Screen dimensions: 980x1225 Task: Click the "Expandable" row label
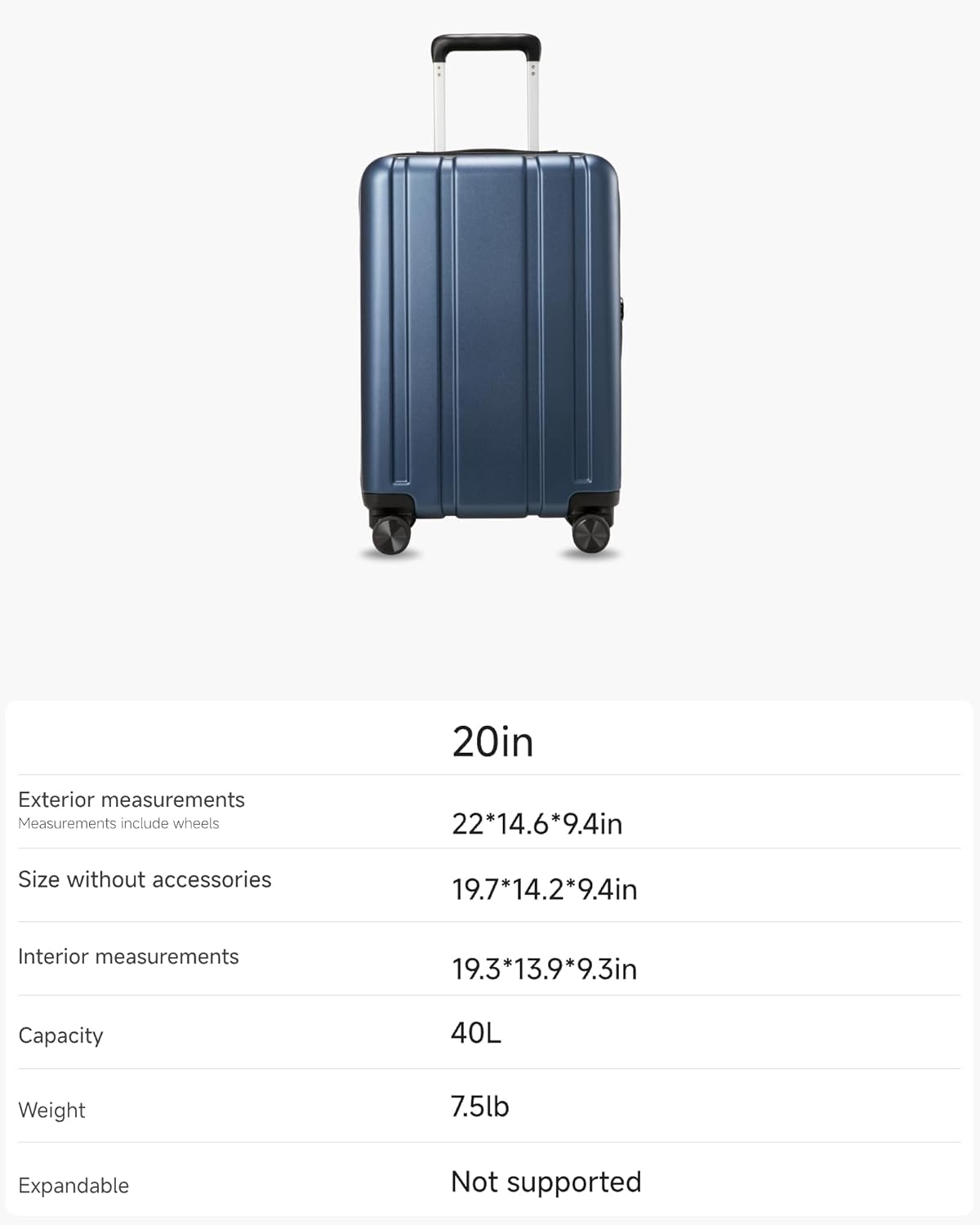coord(73,1185)
